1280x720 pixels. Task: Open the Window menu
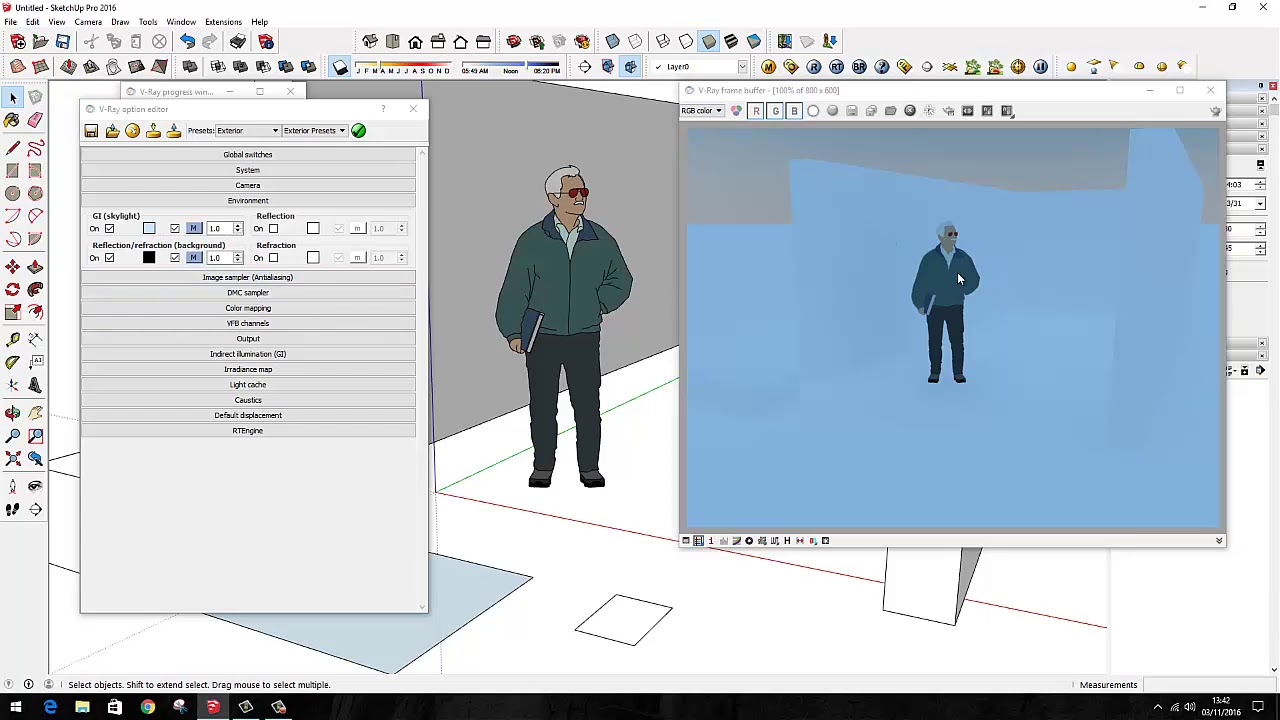pyautogui.click(x=181, y=22)
